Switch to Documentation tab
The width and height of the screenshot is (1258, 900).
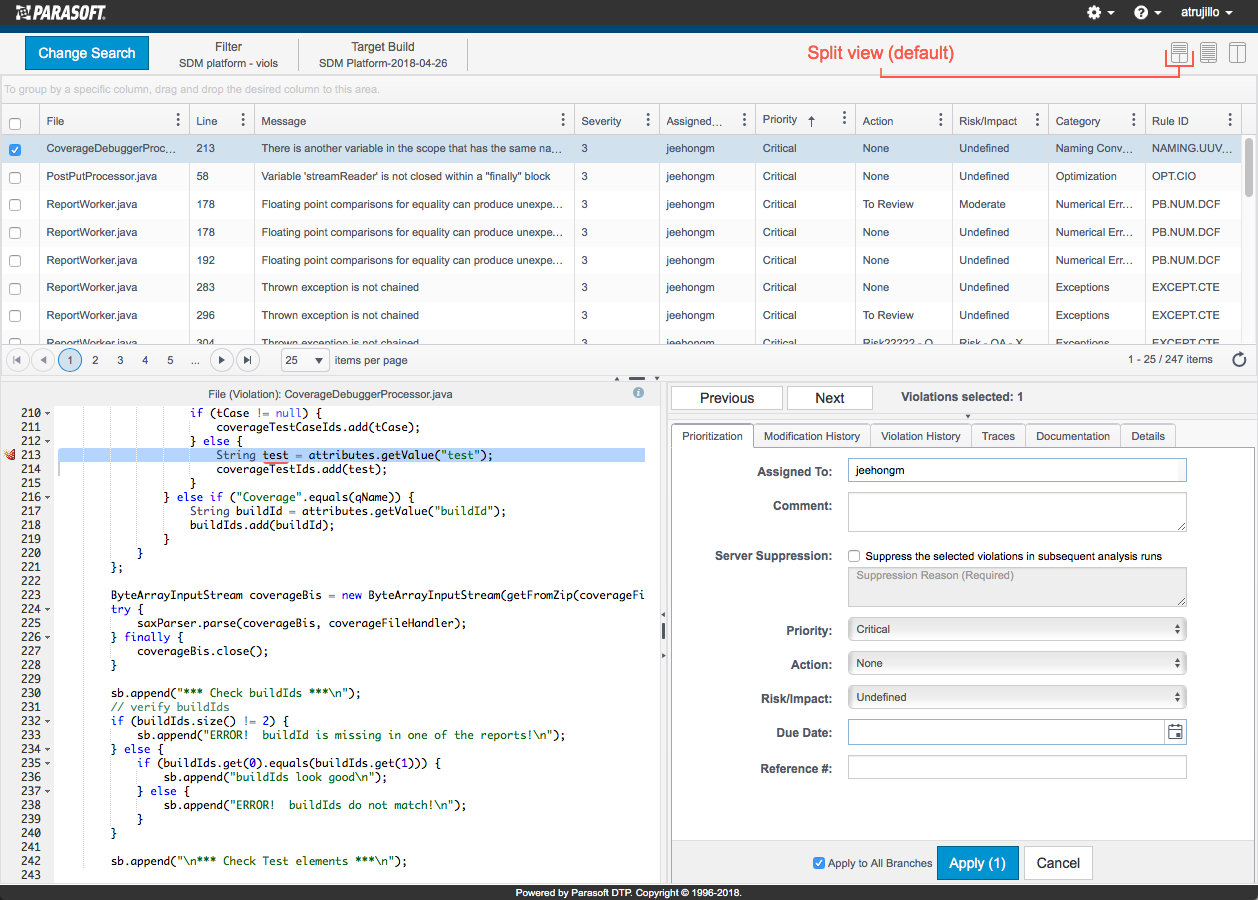pos(1073,436)
